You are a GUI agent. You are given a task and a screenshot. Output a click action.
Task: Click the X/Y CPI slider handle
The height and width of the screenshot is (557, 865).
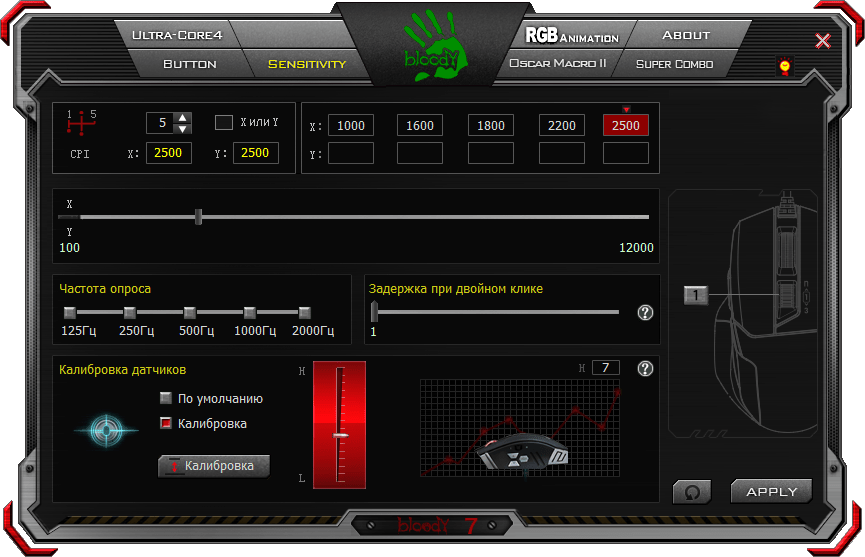coord(199,217)
